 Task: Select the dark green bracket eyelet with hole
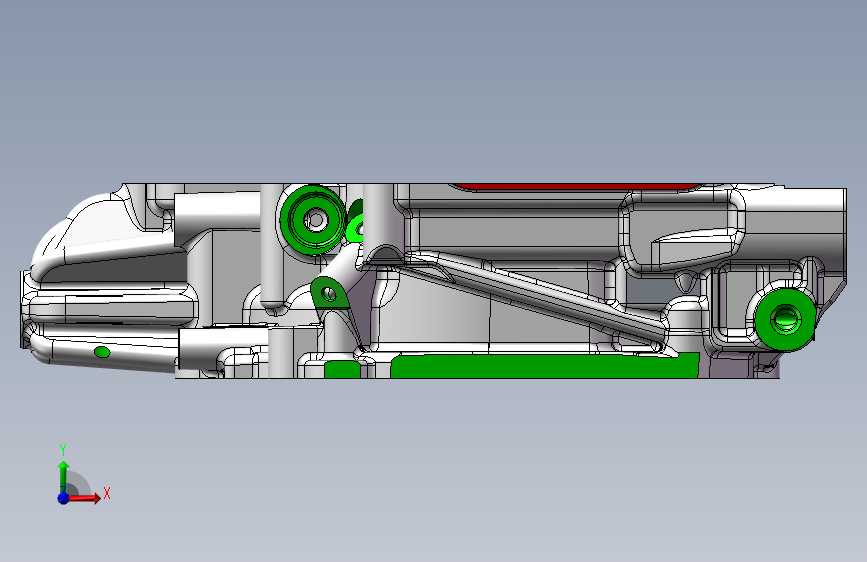(x=330, y=294)
